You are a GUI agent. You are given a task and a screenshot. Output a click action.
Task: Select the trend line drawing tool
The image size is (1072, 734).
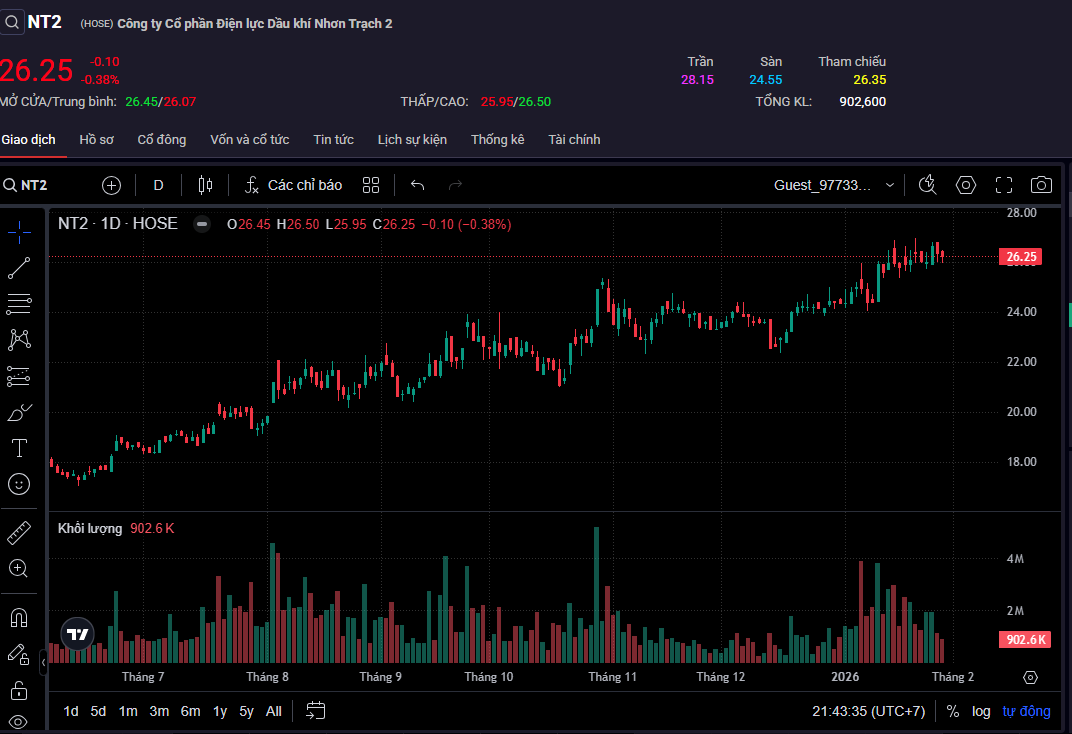point(19,267)
